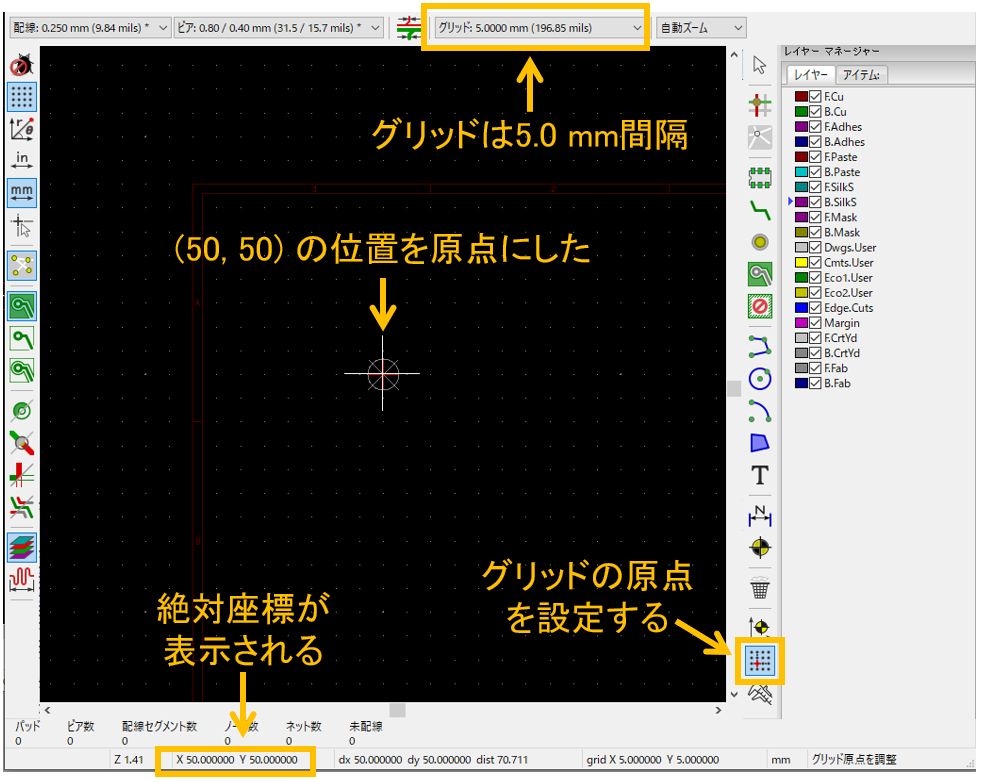Toggle grid display in left toolbar
This screenshot has height=782, width=982.
(x=22, y=97)
